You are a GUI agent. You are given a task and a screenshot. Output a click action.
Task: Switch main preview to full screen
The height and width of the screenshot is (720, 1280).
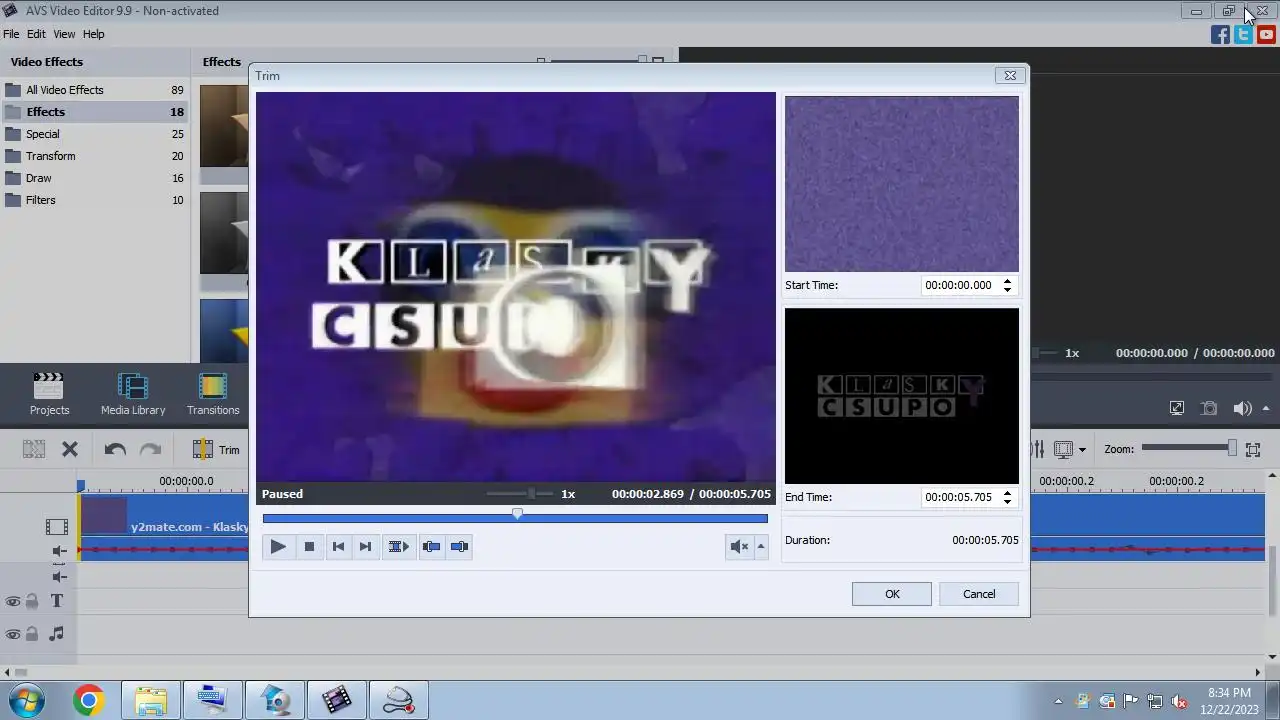(1177, 408)
